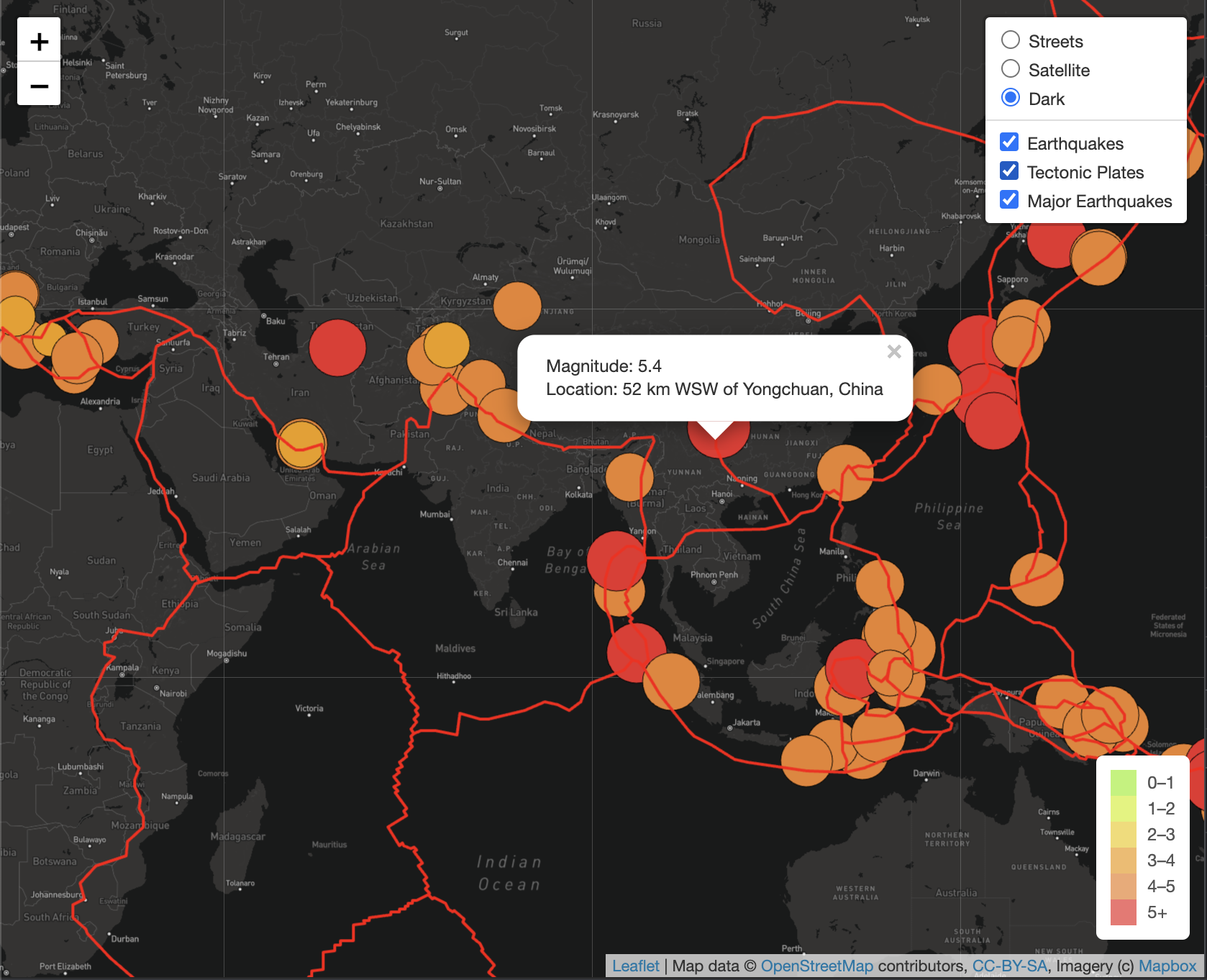The image size is (1207, 980).
Task: Click the orange 3–4 legend swatch
Action: (1123, 860)
